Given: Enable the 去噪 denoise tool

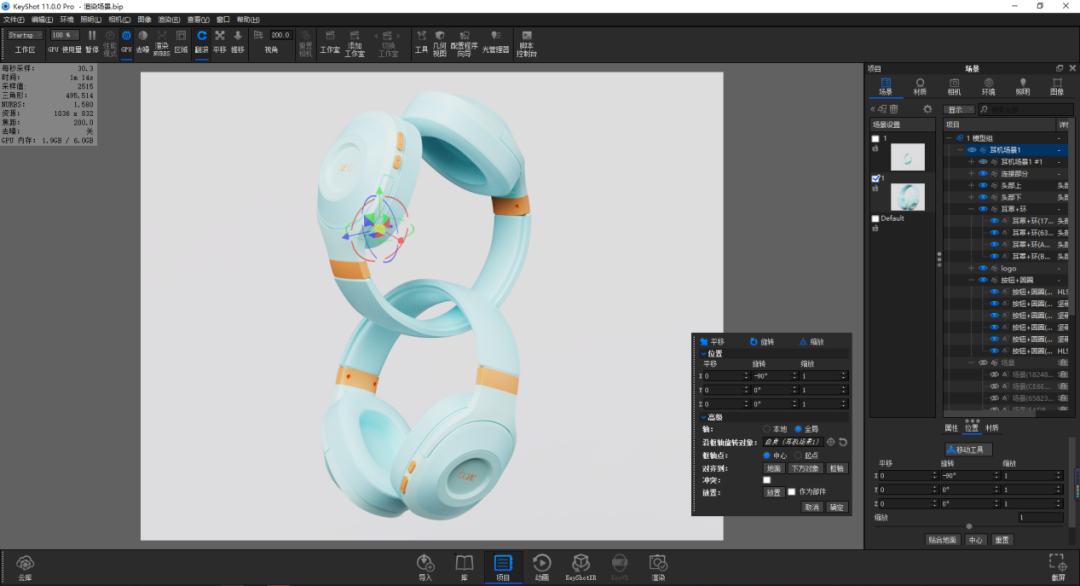Looking at the screenshot, I should click(x=143, y=41).
